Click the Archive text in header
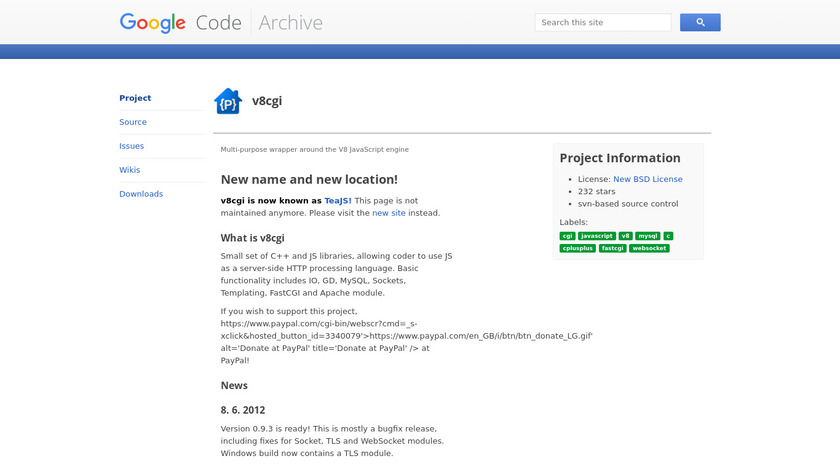Screen dimensions: 840x472 290,23
